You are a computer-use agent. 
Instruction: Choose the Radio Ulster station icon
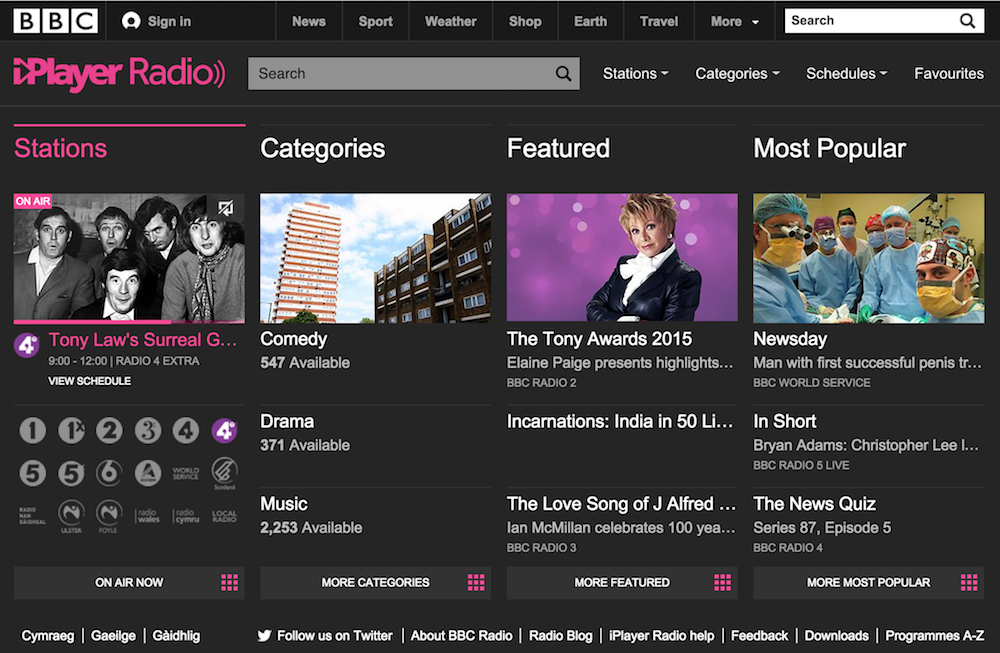(x=71, y=514)
